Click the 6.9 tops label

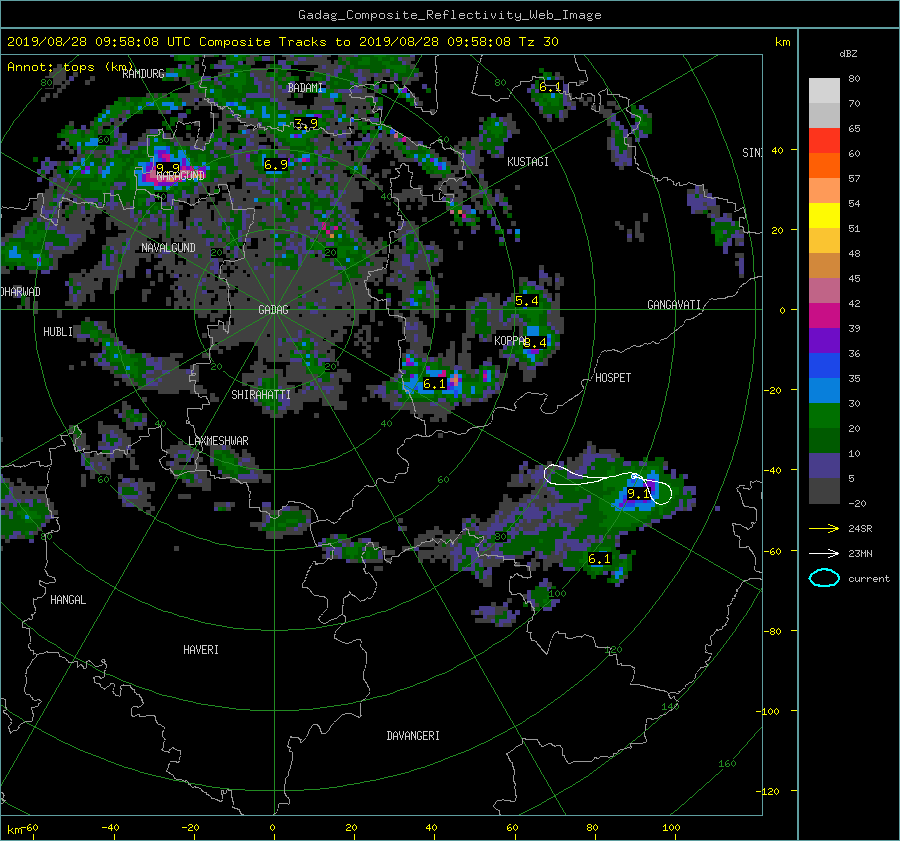276,165
